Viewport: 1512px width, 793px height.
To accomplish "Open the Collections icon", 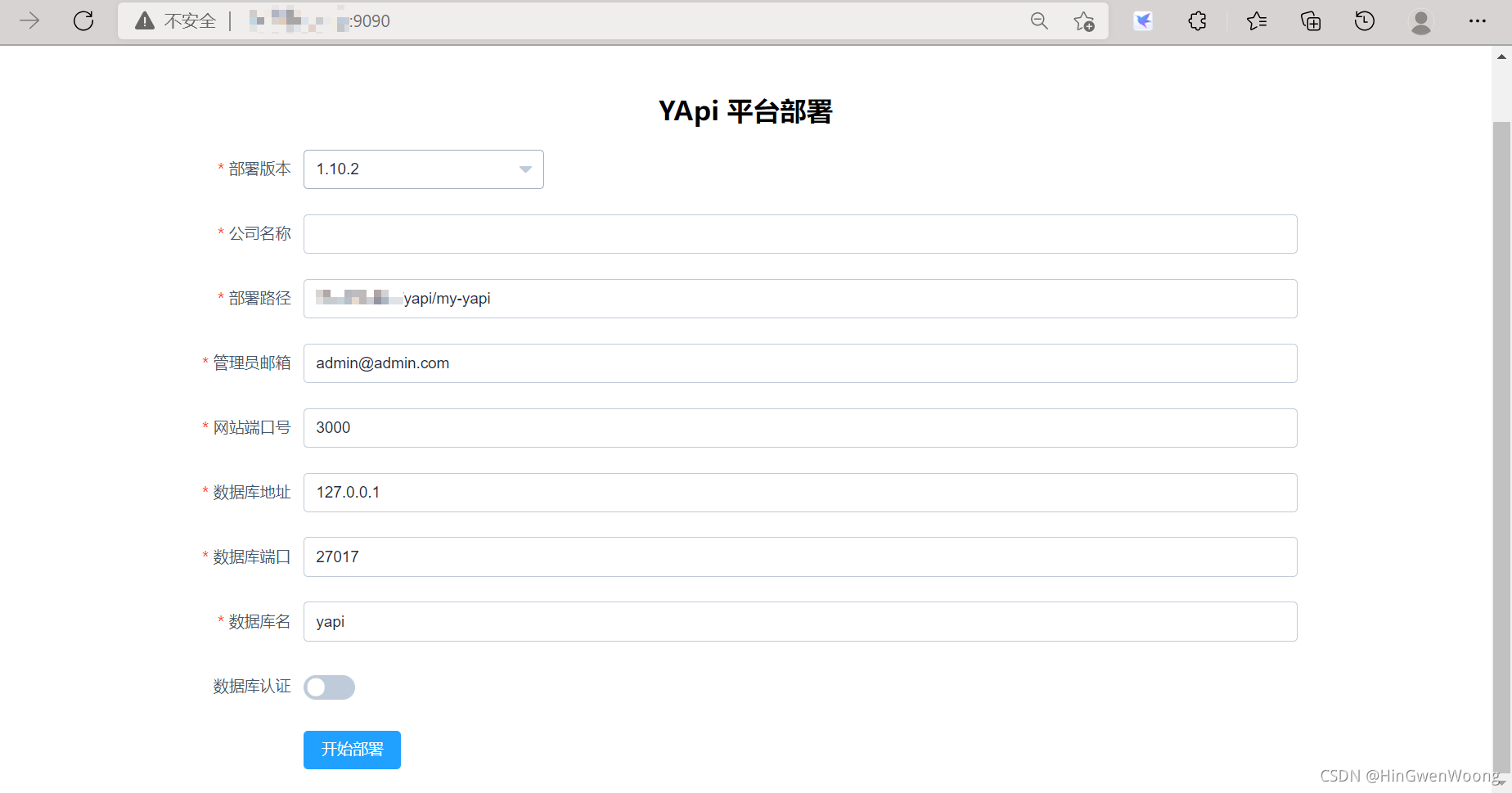I will click(1311, 21).
